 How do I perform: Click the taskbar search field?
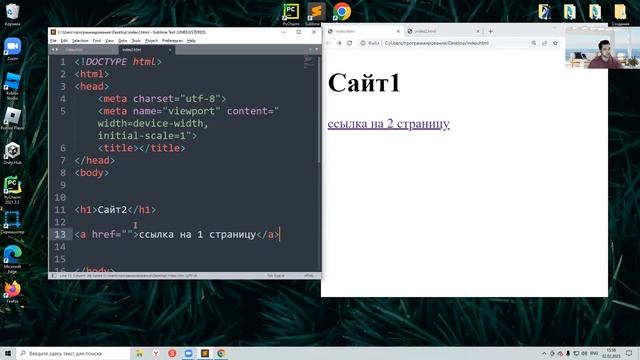click(73, 353)
